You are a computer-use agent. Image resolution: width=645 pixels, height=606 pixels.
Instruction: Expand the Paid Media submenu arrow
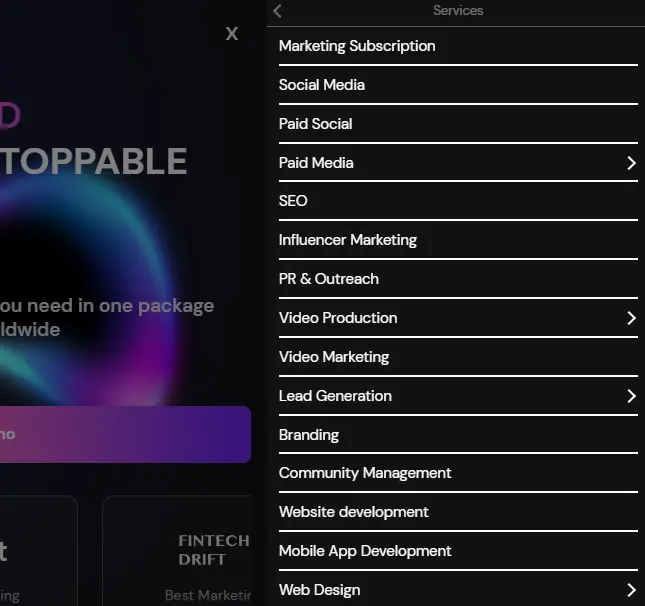(631, 163)
